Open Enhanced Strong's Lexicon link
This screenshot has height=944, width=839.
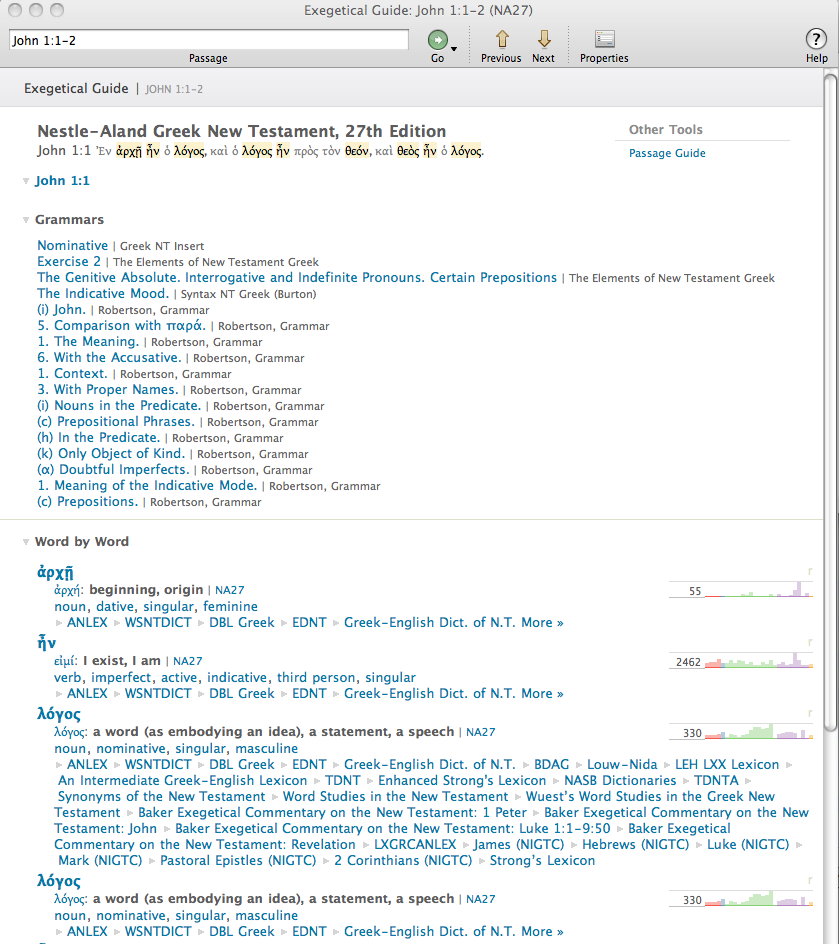tap(462, 780)
